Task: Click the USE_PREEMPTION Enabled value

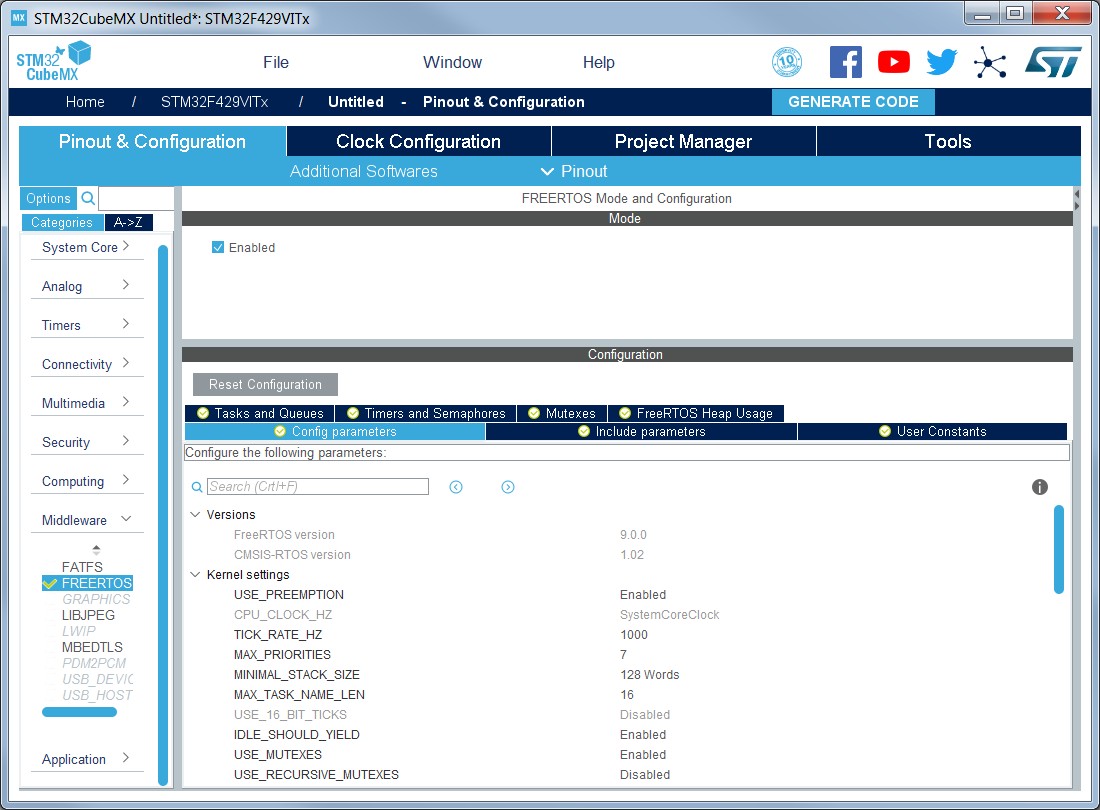Action: [x=643, y=595]
